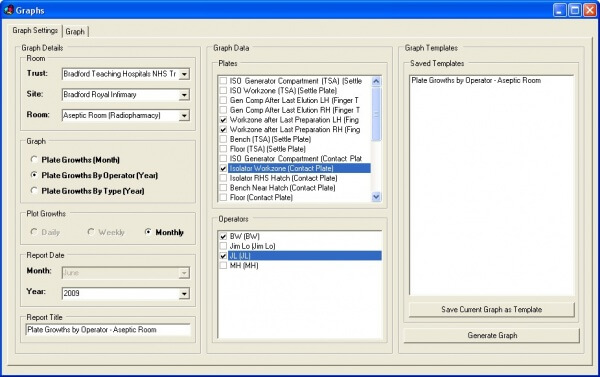Select Plate Growths By Operator (Year) option
Image resolution: width=600 pixels, height=377 pixels.
pos(34,175)
